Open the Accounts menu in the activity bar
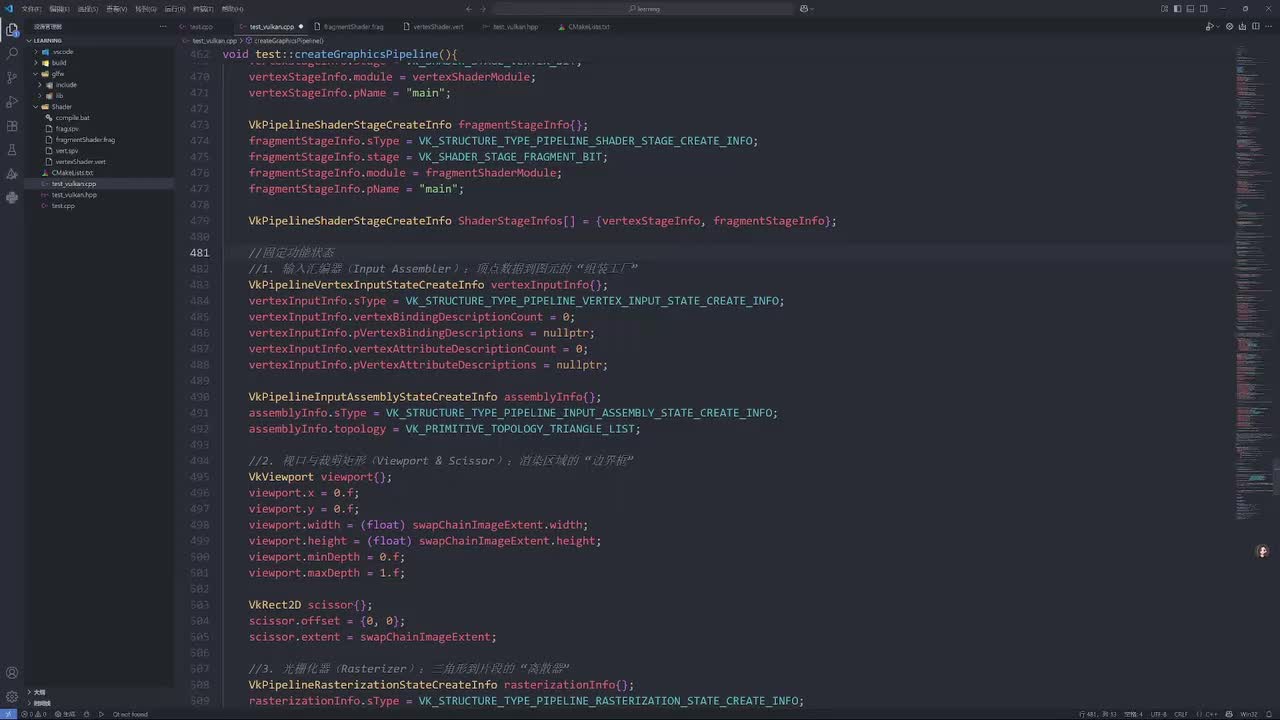This screenshot has height=720, width=1280. pyautogui.click(x=12, y=672)
